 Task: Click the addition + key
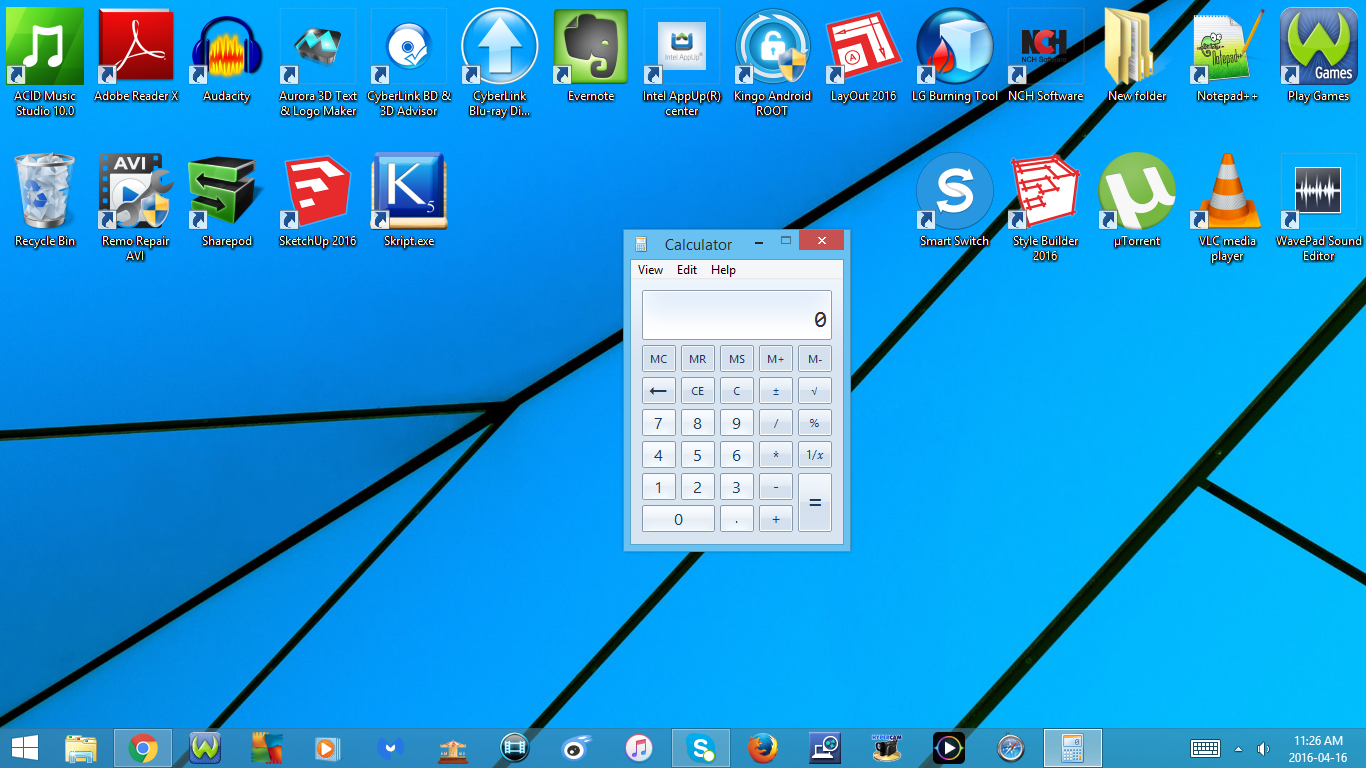pos(776,519)
